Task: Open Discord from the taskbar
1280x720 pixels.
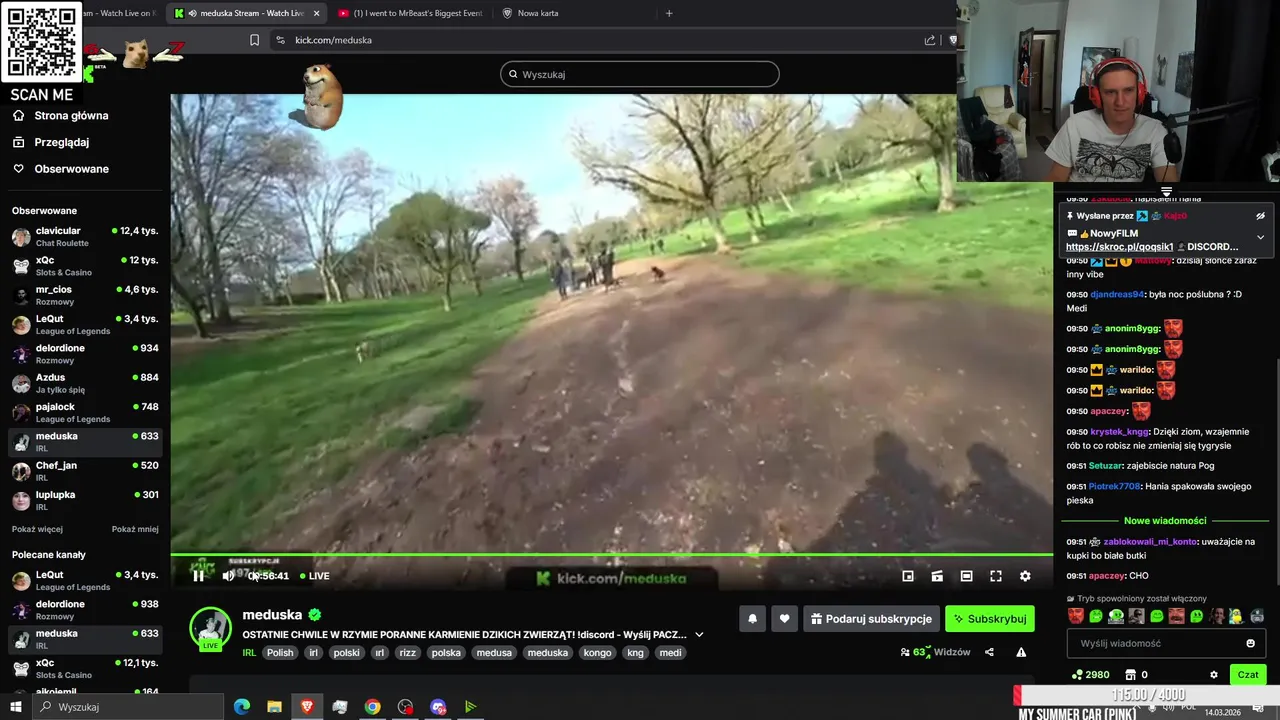Action: (x=438, y=707)
